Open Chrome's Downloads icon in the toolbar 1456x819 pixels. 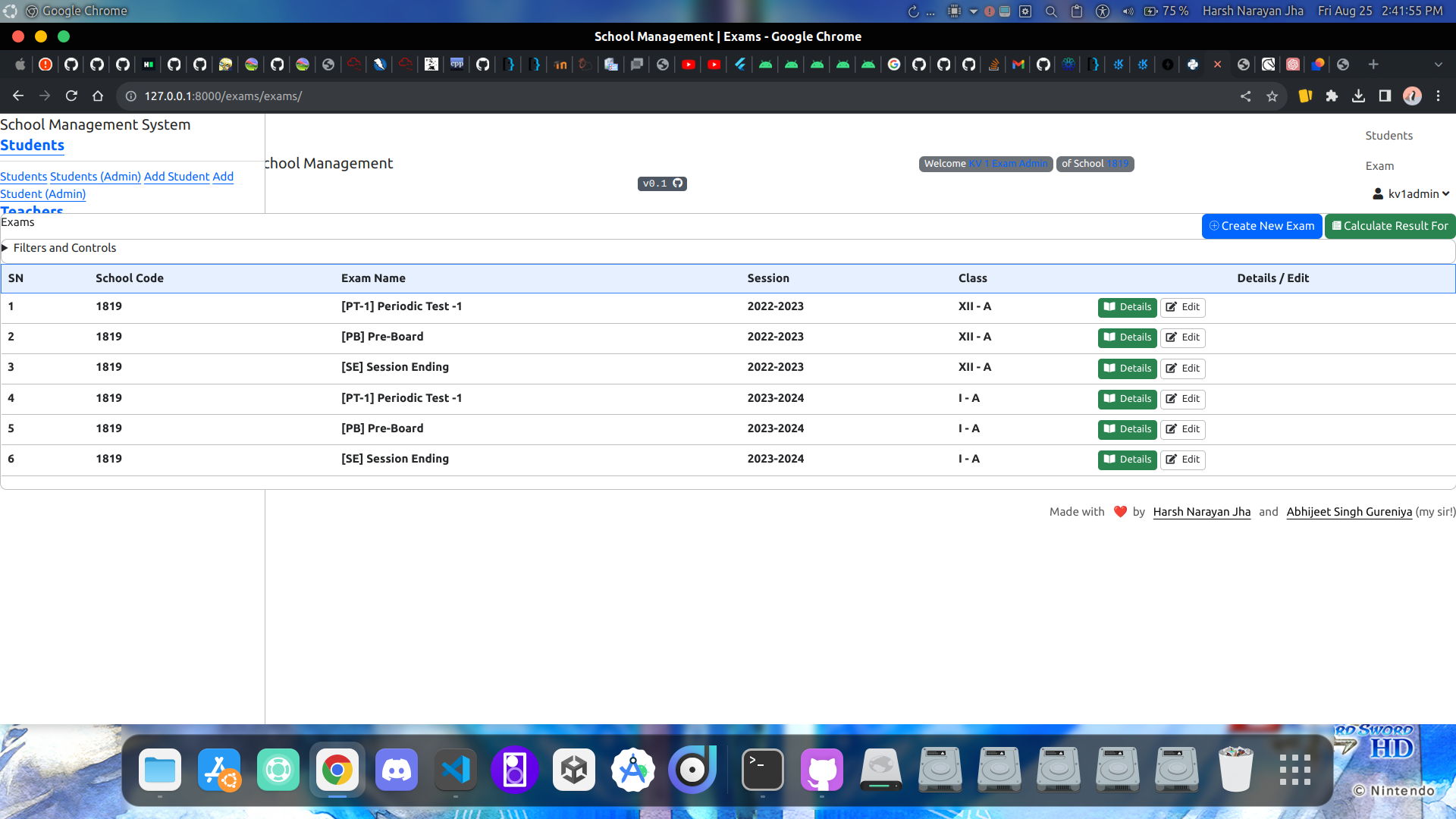(x=1358, y=96)
